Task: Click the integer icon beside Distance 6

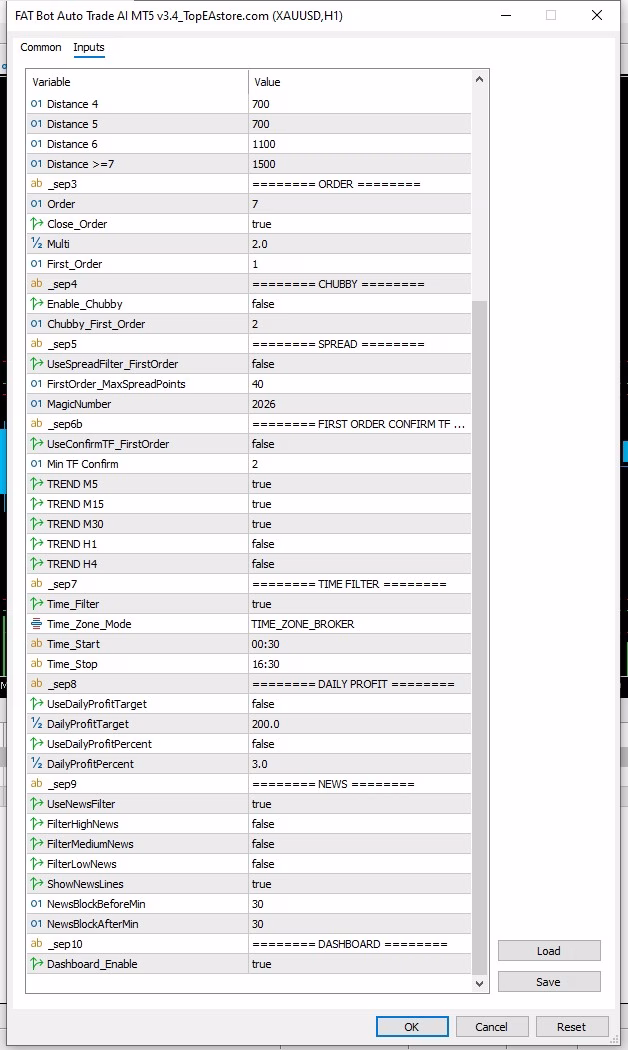Action: [x=36, y=144]
